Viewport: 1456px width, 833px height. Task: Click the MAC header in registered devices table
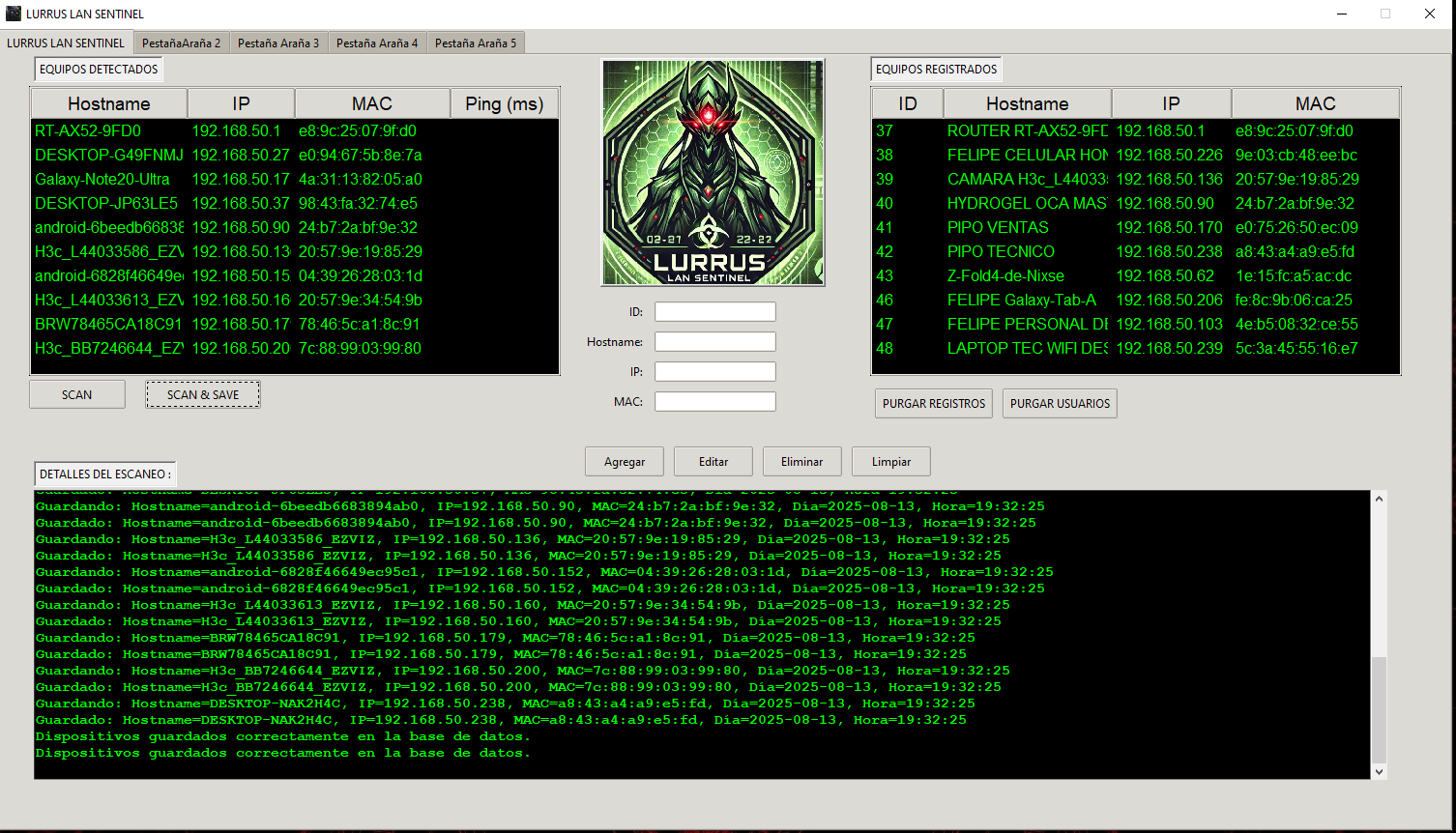pyautogui.click(x=1316, y=103)
